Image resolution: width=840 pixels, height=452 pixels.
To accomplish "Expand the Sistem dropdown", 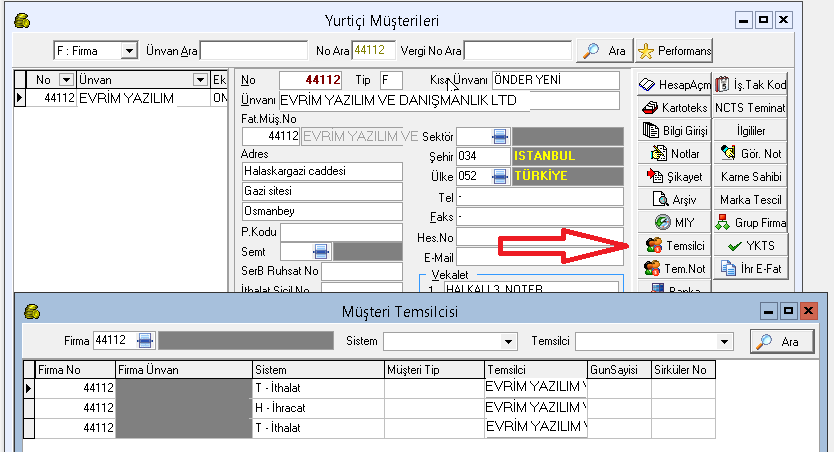I will (x=508, y=341).
